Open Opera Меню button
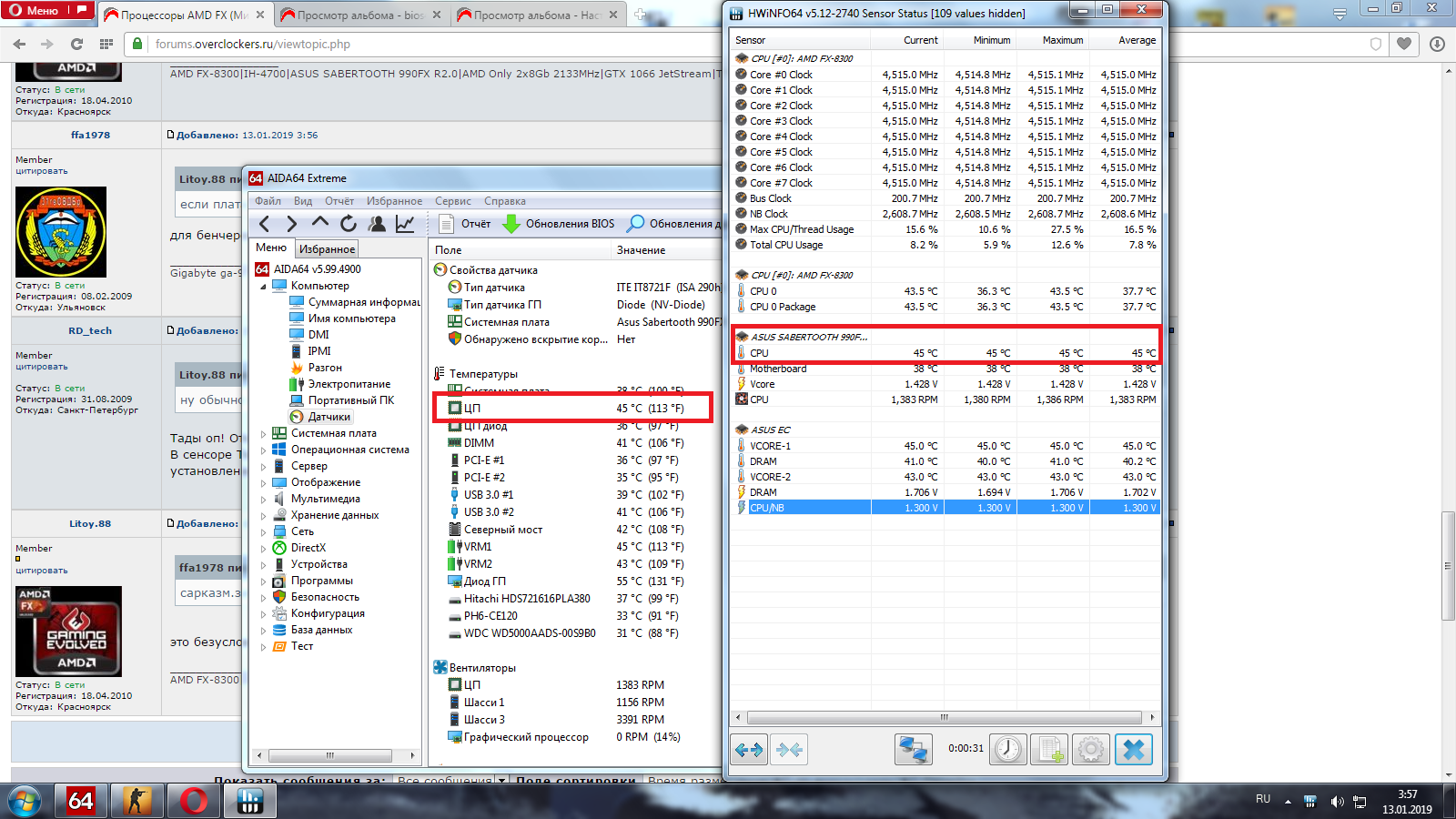The height and width of the screenshot is (819, 1456). 49,11
